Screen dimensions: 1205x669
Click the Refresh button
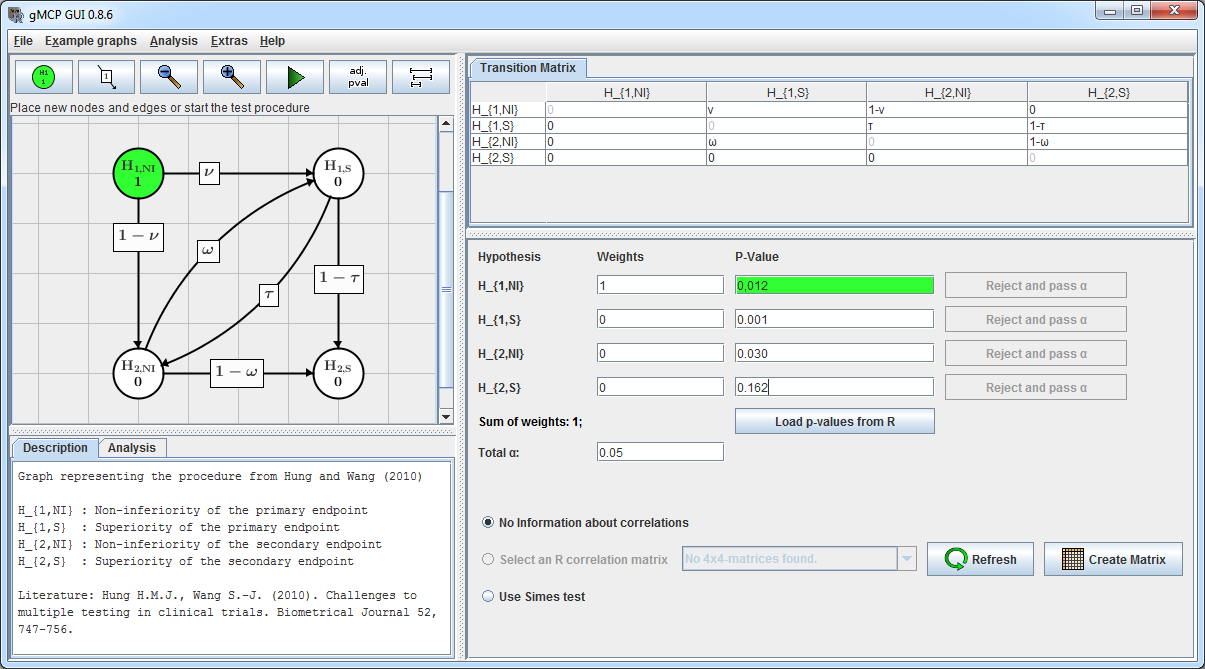tap(980, 559)
